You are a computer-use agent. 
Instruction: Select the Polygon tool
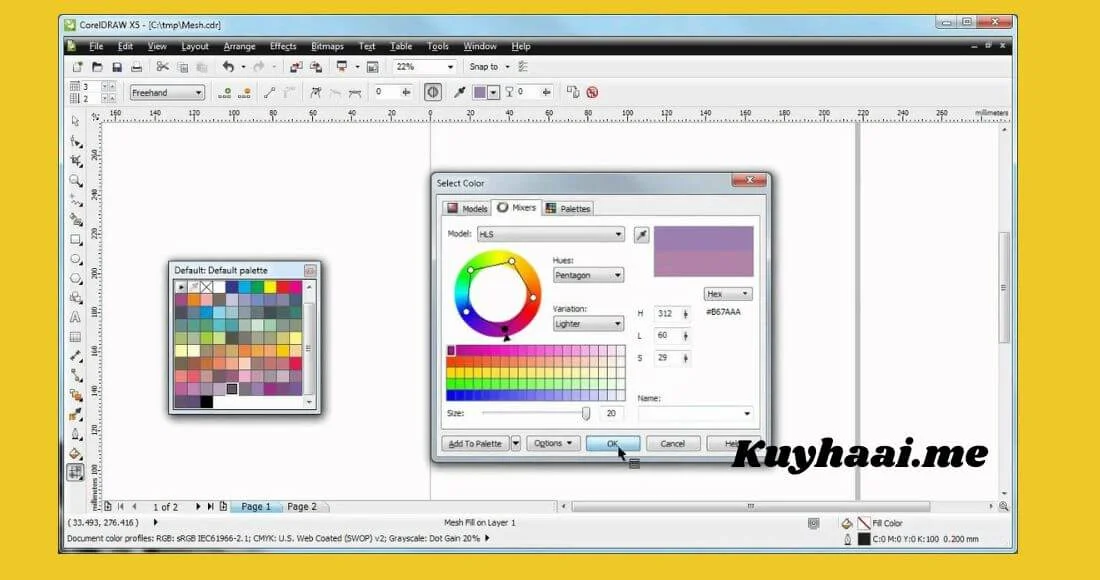(76, 278)
